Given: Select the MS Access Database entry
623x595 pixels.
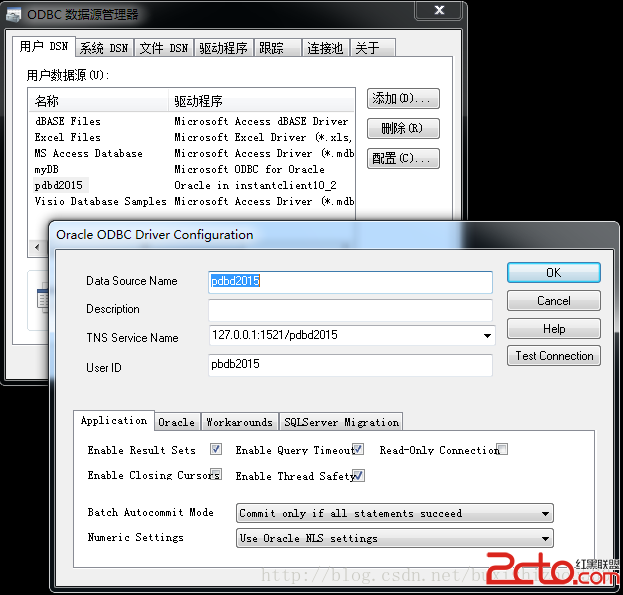Looking at the screenshot, I should [89, 153].
